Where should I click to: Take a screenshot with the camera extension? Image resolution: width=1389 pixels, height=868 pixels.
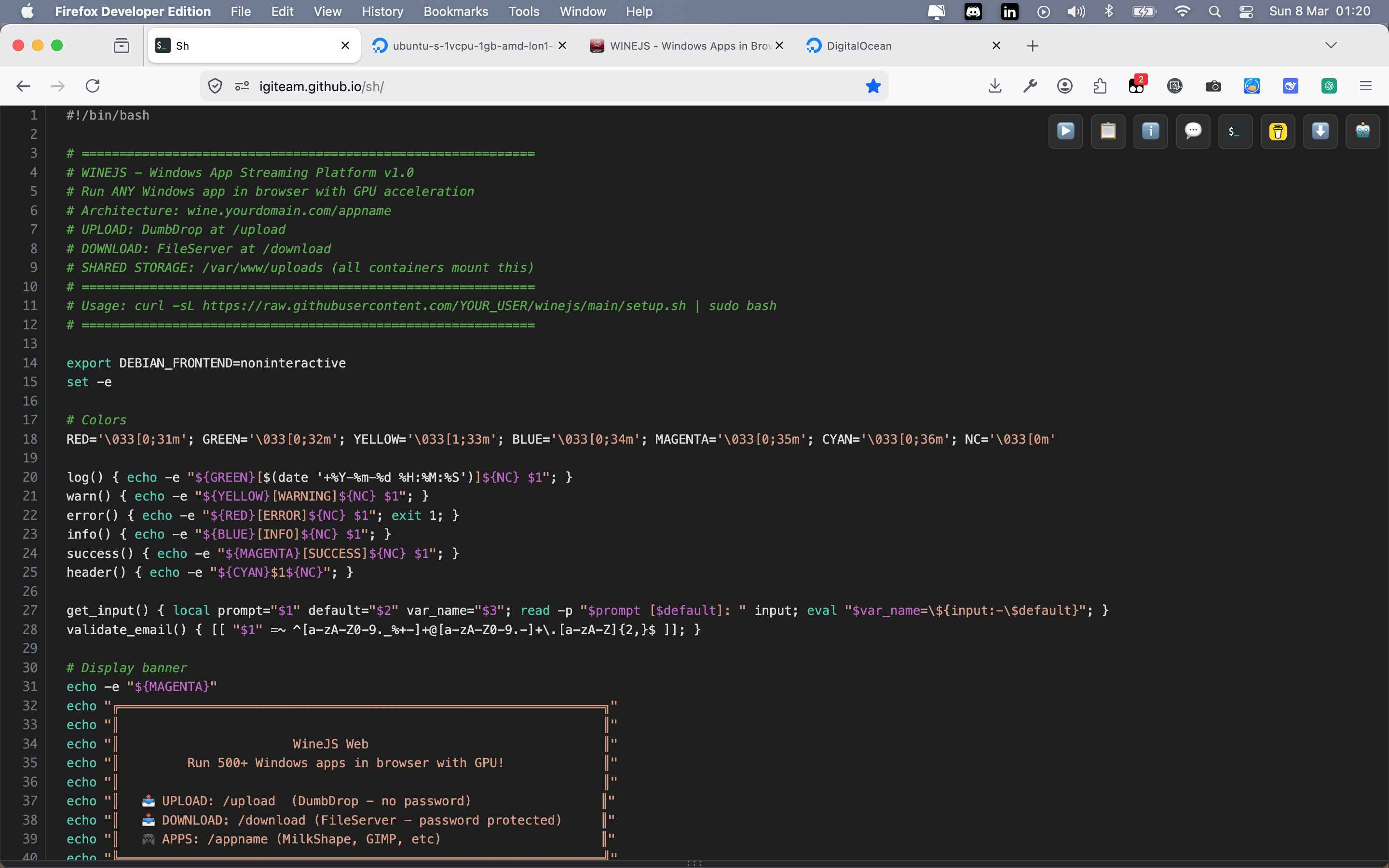coord(1213,86)
